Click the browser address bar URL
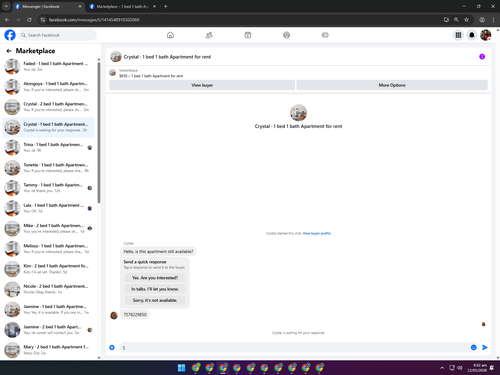 94,20
